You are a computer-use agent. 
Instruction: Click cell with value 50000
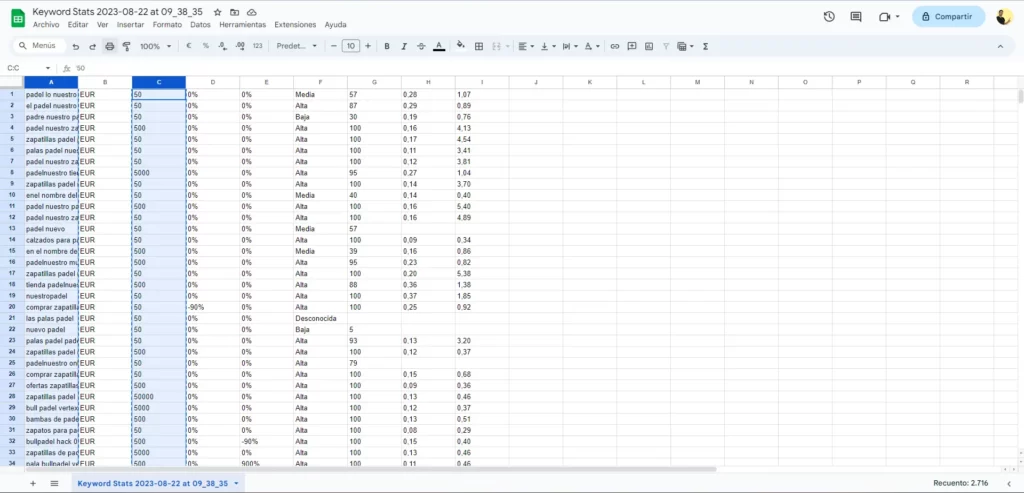coord(159,397)
